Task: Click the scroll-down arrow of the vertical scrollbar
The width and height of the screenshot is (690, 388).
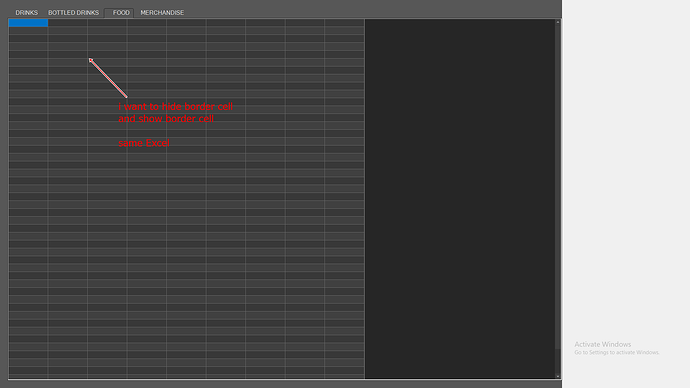Action: (x=558, y=376)
